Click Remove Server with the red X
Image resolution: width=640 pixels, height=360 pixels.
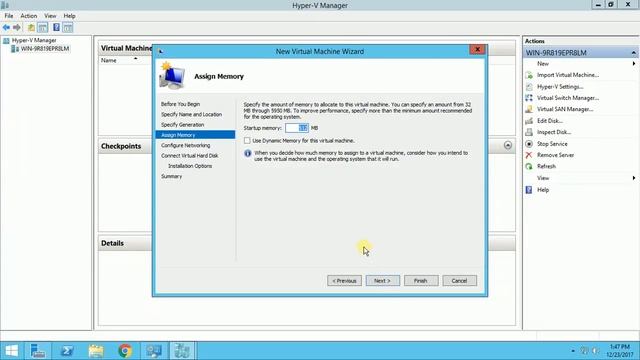pyautogui.click(x=555, y=155)
